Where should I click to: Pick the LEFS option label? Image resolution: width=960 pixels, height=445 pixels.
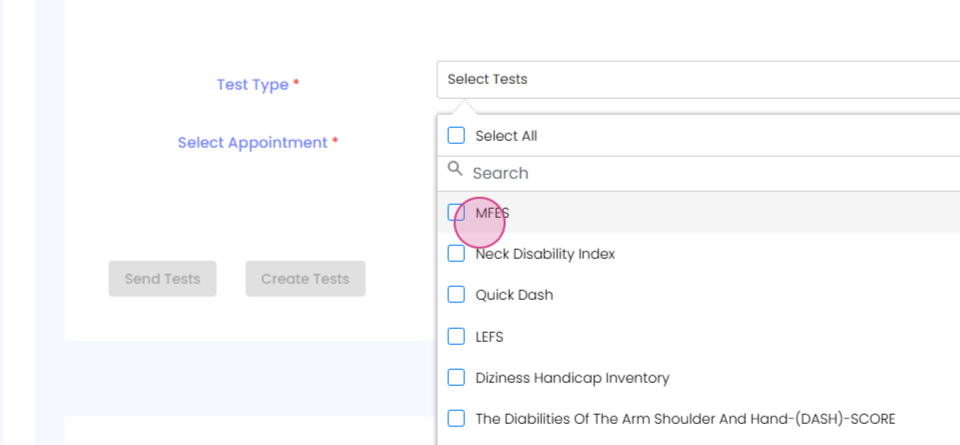point(489,337)
